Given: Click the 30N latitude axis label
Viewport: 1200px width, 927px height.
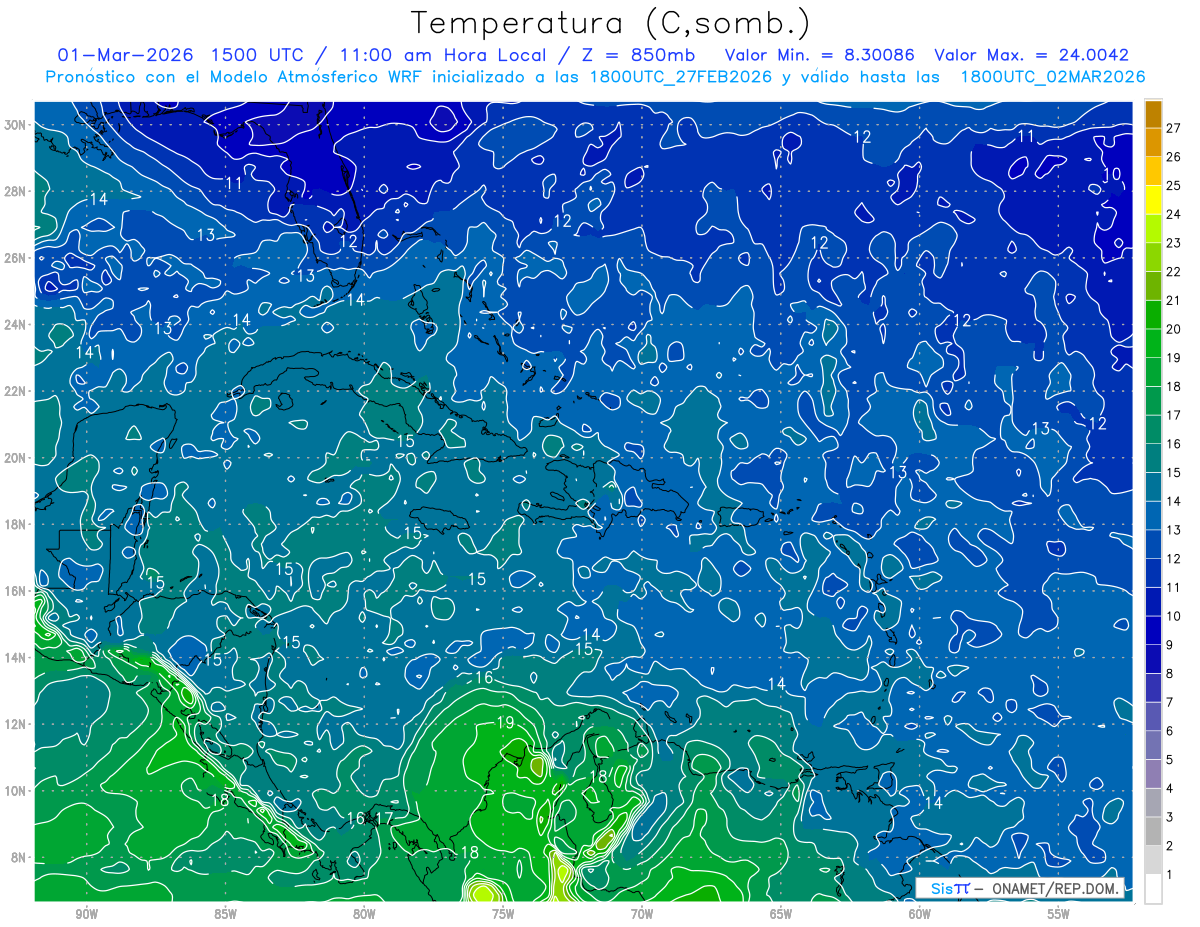Looking at the screenshot, I should tap(16, 124).
